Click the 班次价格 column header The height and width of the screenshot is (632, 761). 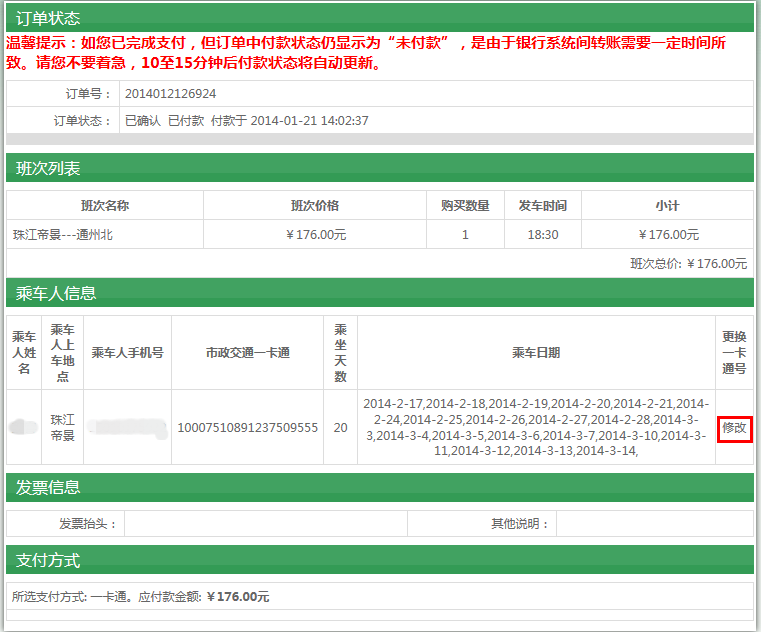tap(314, 206)
